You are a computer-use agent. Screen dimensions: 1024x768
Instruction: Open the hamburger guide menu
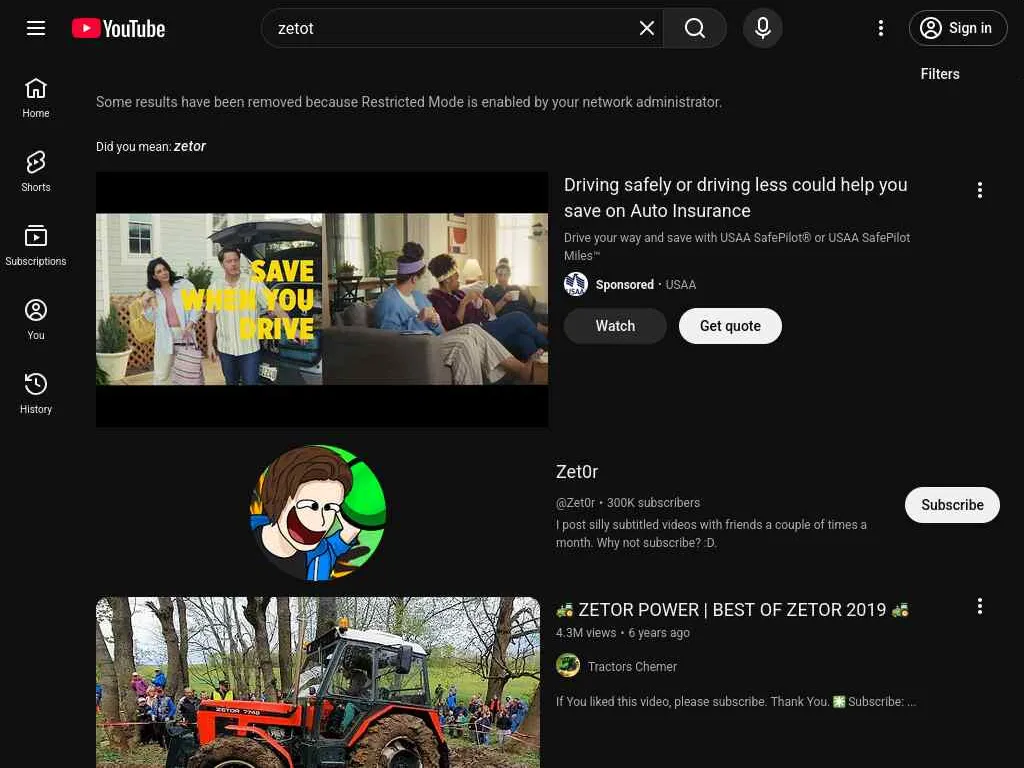36,28
